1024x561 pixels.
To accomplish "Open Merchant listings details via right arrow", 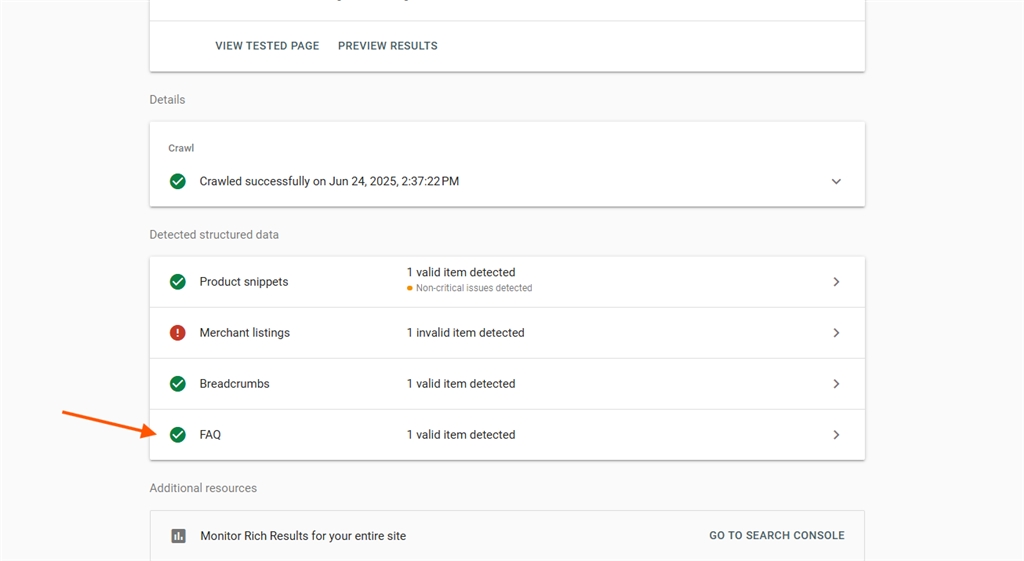I will [836, 332].
